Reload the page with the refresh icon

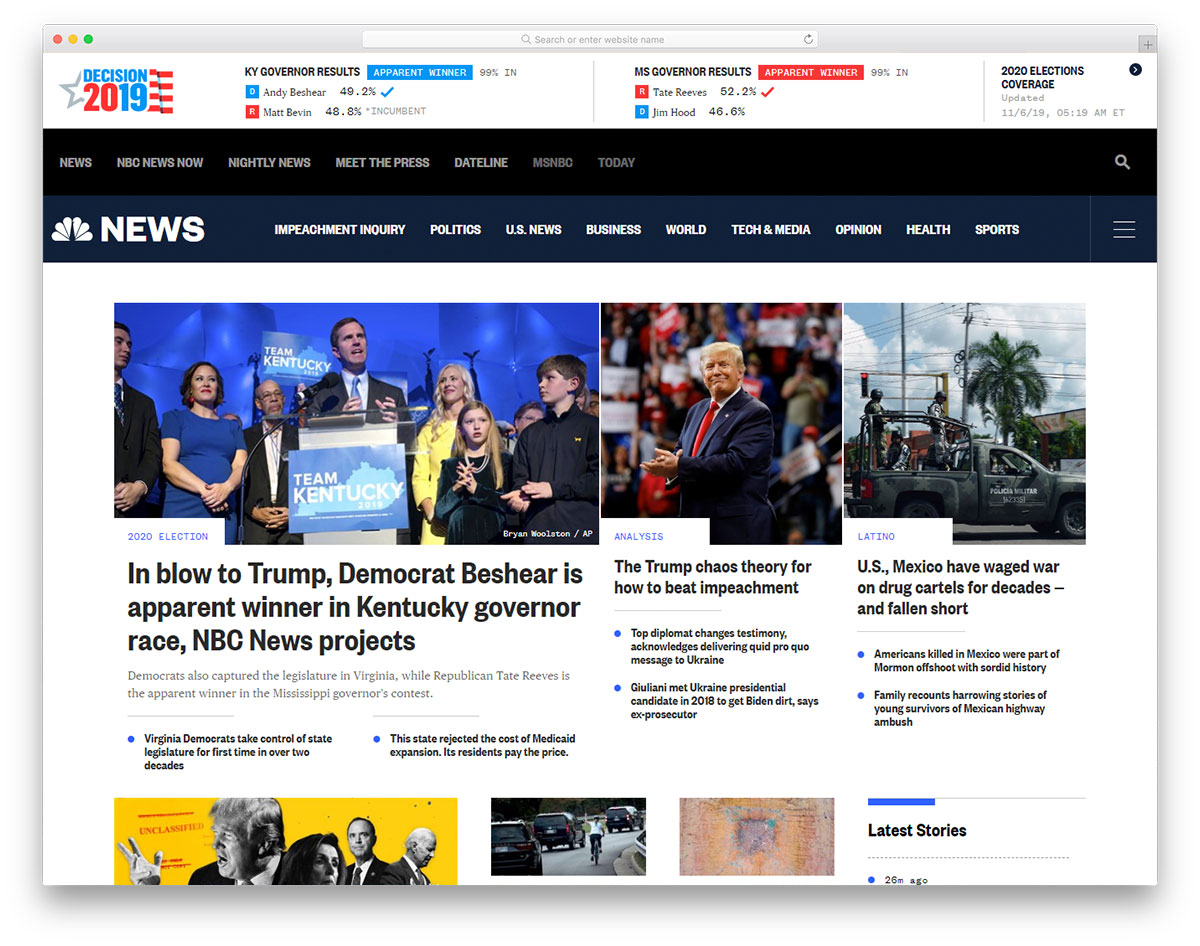[808, 39]
